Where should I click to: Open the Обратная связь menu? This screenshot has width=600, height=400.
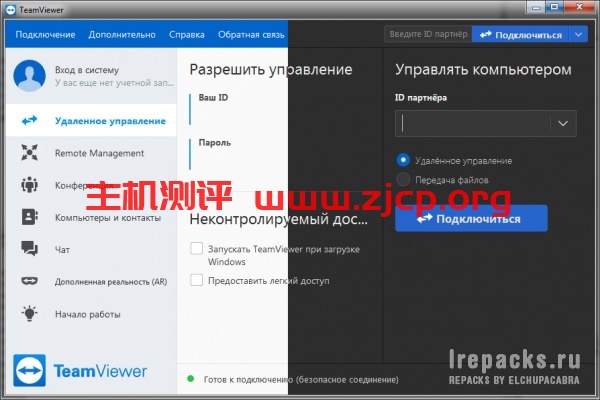(251, 34)
